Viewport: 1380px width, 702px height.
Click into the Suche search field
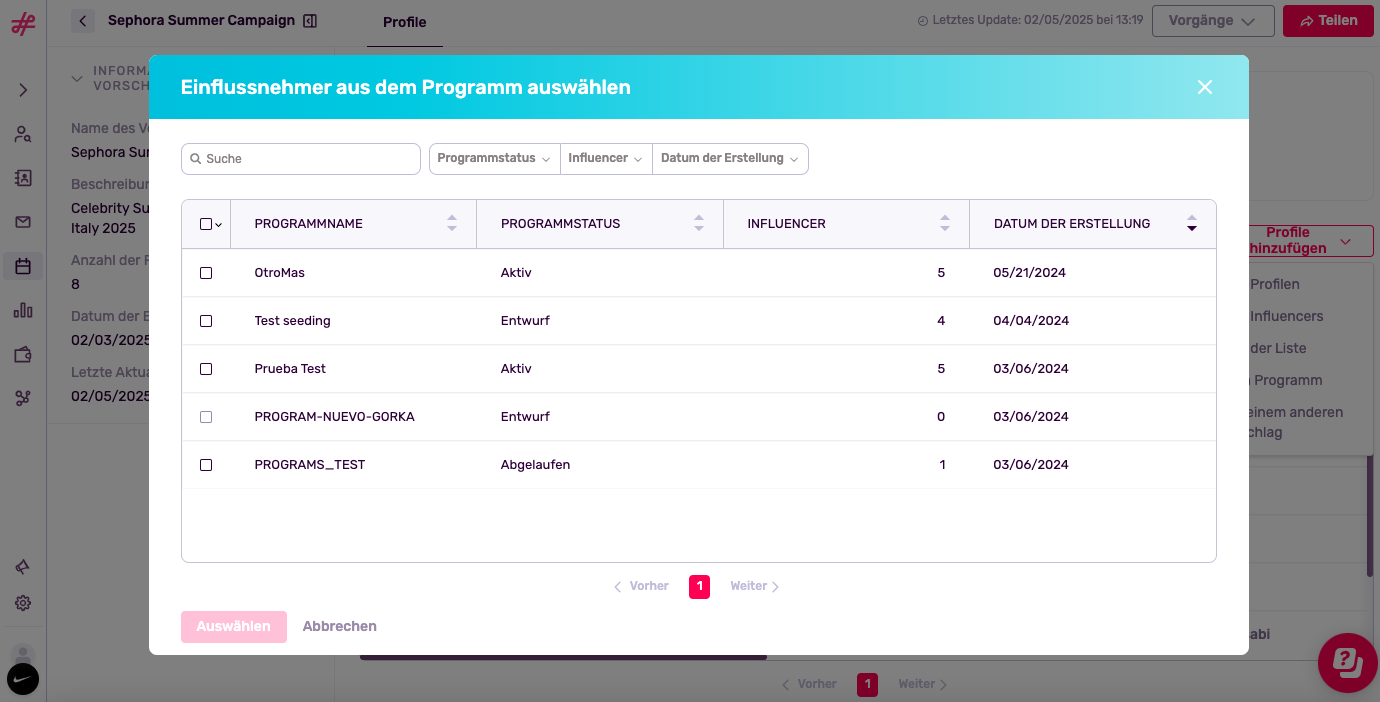click(x=301, y=159)
